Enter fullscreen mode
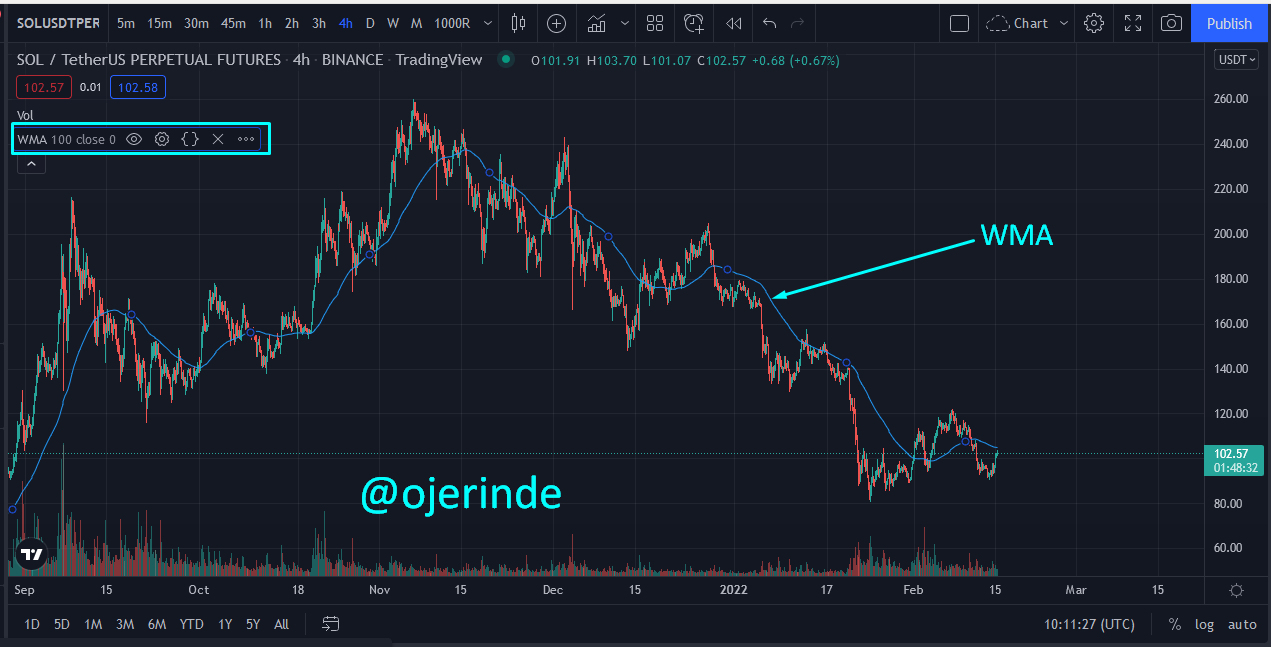The width and height of the screenshot is (1271, 647). [1133, 23]
